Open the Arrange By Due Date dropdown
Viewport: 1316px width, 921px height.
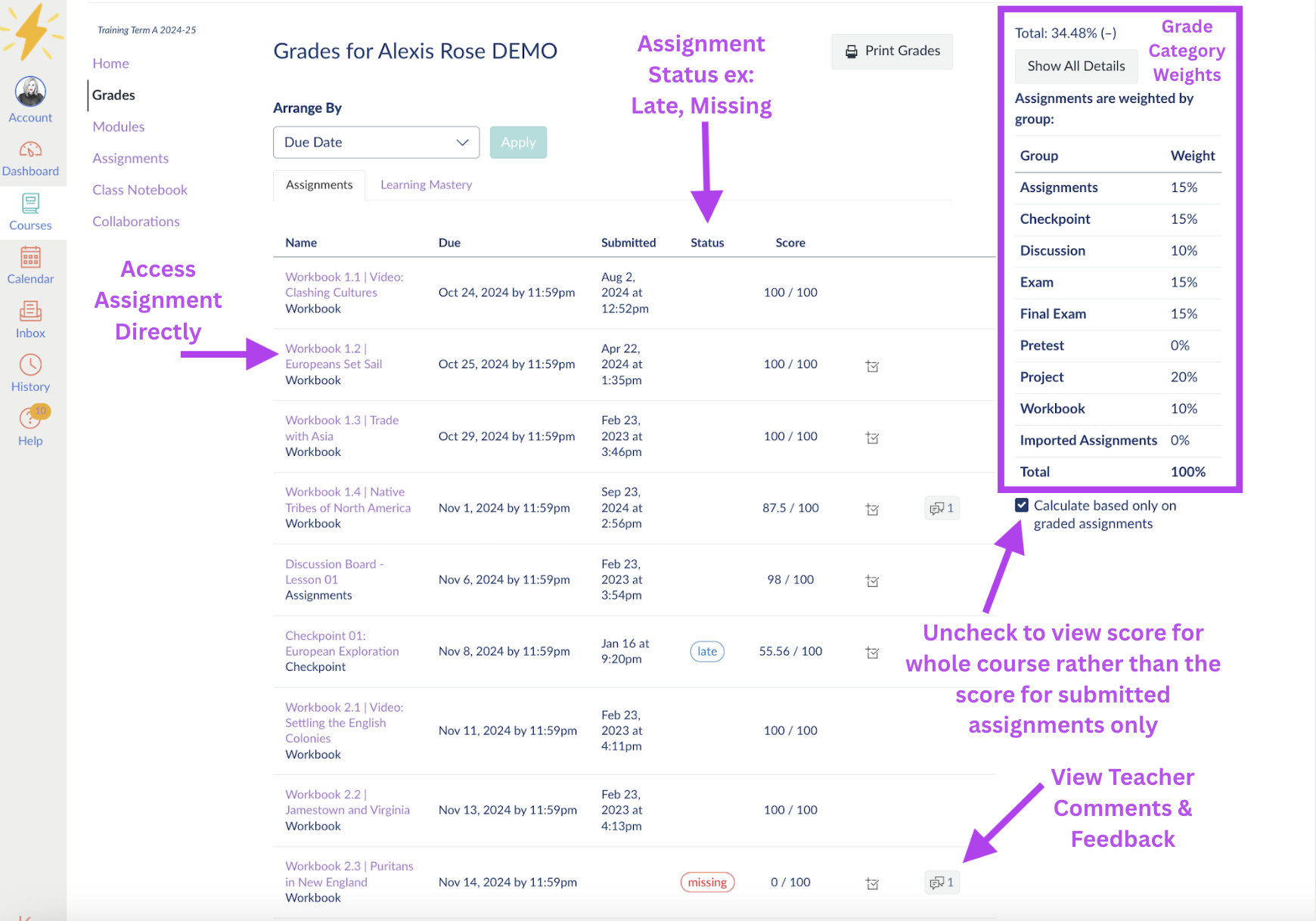(x=376, y=142)
